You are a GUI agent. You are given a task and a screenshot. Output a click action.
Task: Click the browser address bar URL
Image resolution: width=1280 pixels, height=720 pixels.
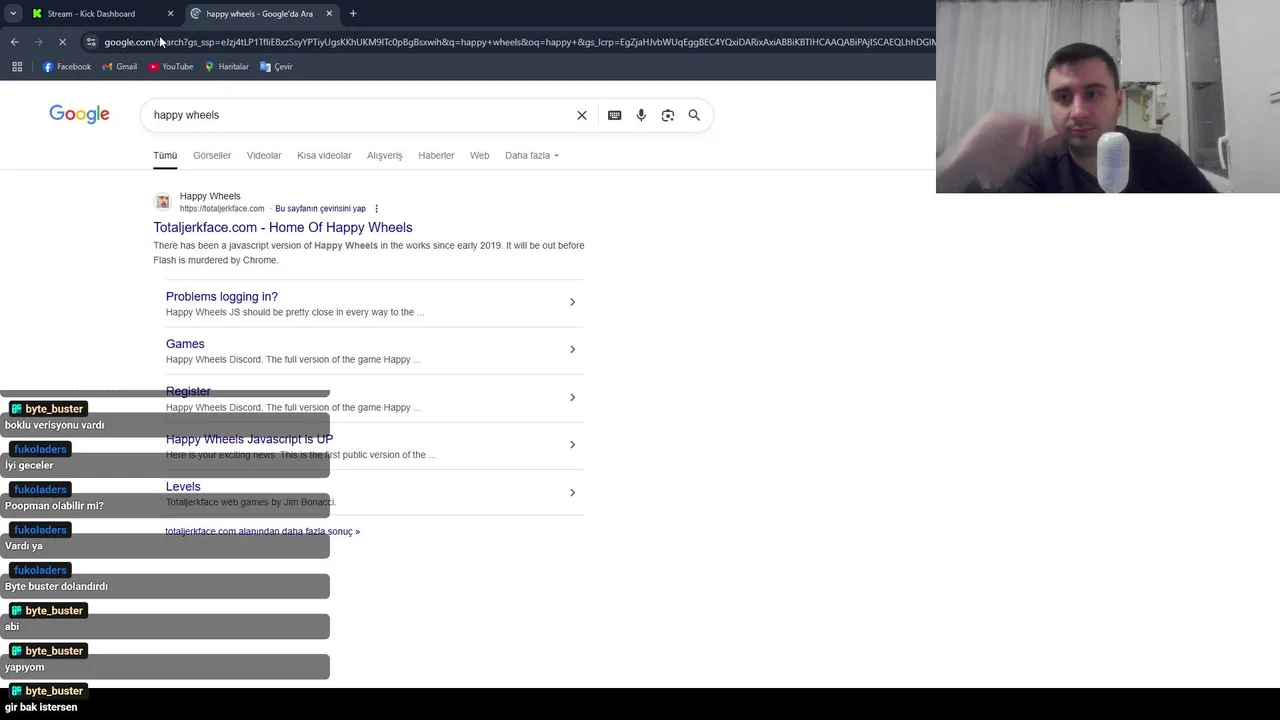[x=520, y=42]
